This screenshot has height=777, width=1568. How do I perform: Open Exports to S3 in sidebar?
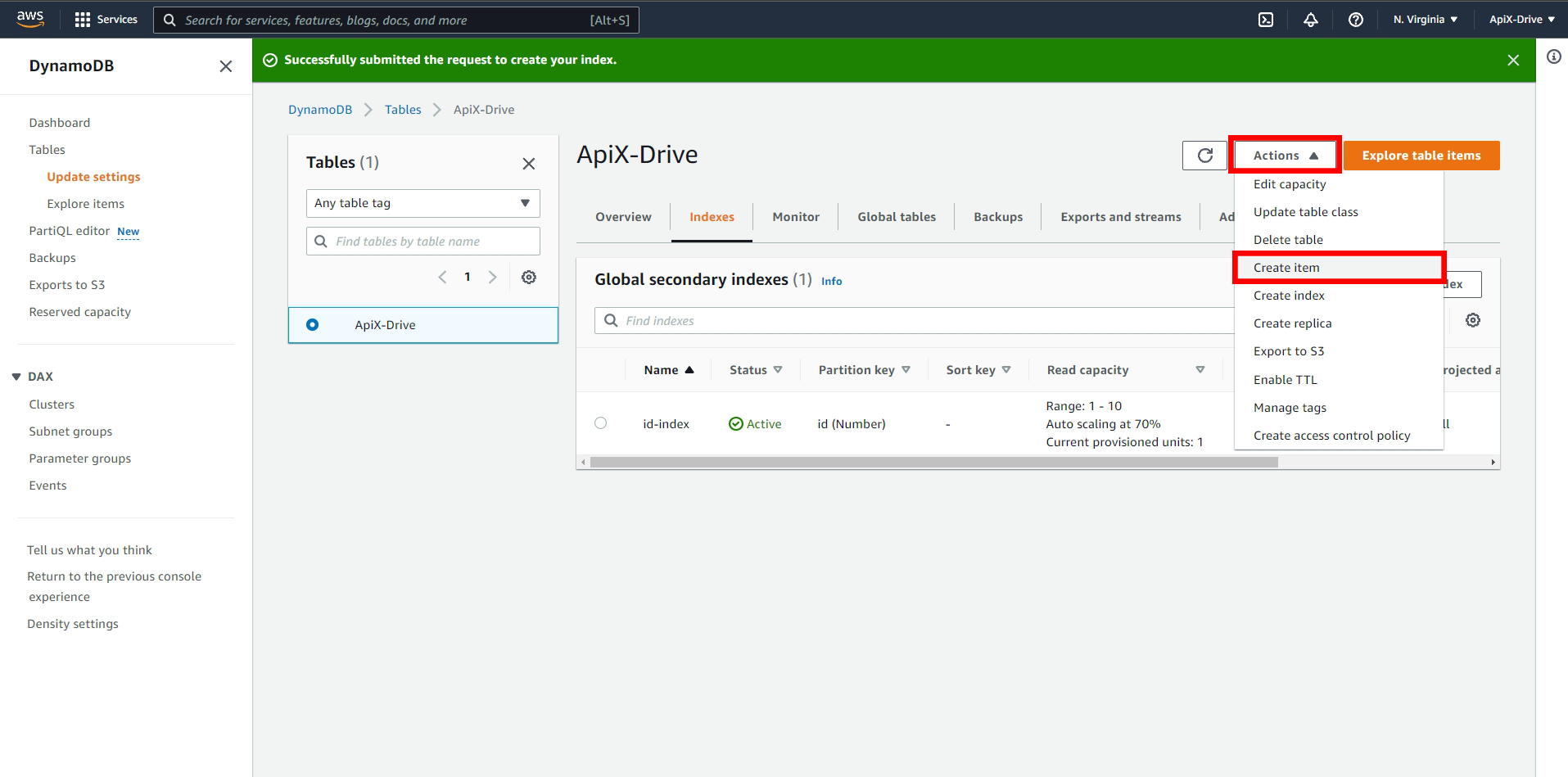coord(67,285)
